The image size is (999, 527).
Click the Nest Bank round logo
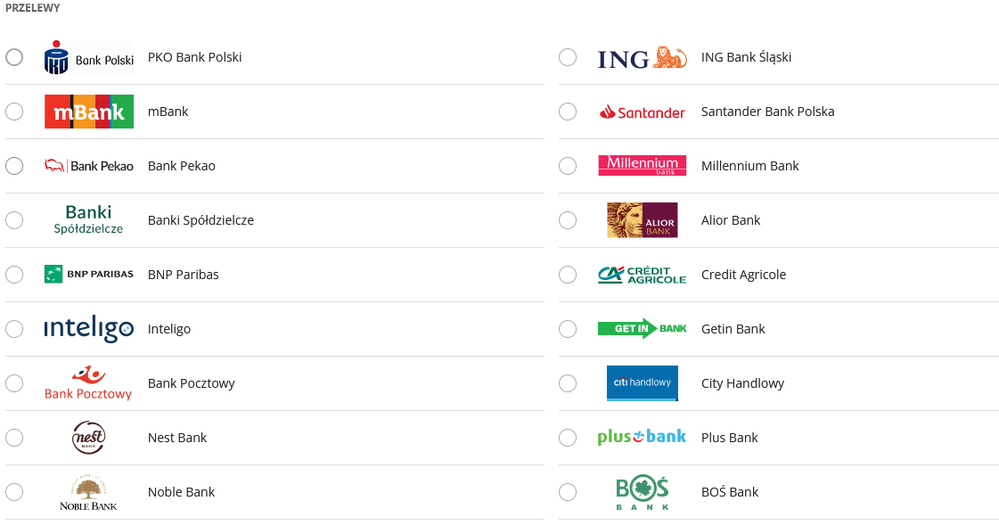point(89,438)
